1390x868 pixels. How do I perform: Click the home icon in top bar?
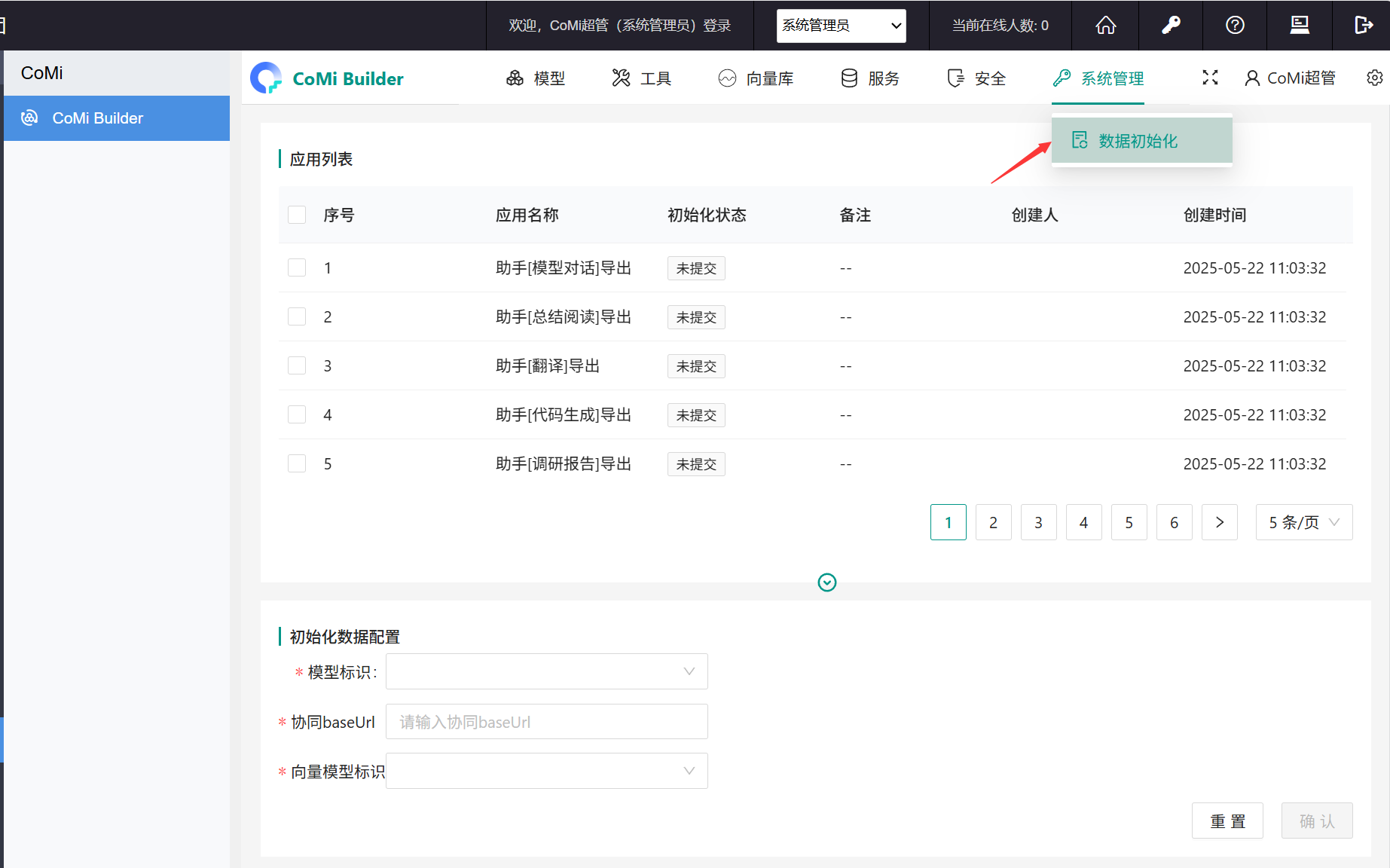tap(1105, 26)
